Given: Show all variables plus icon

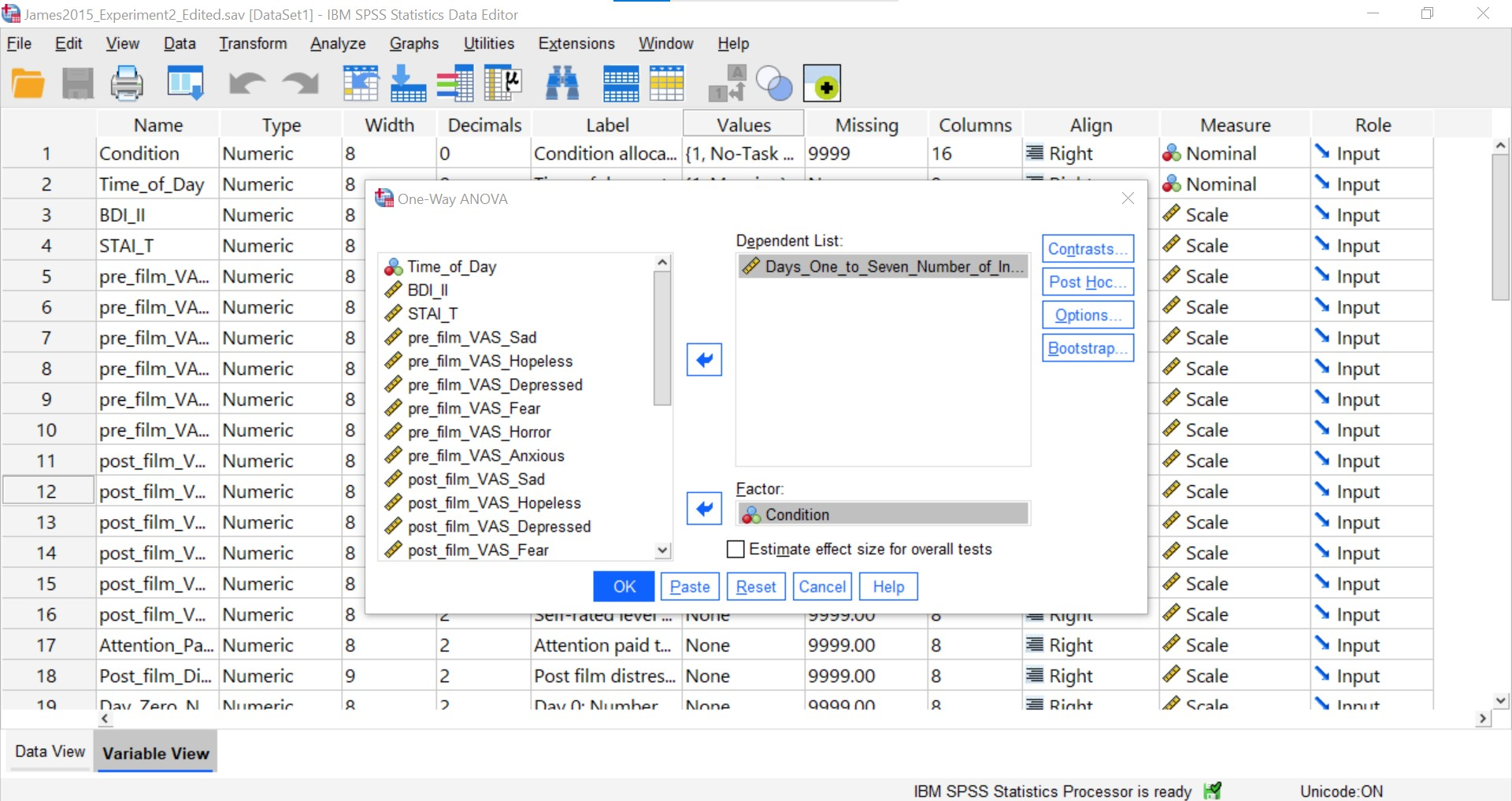Looking at the screenshot, I should [x=822, y=83].
